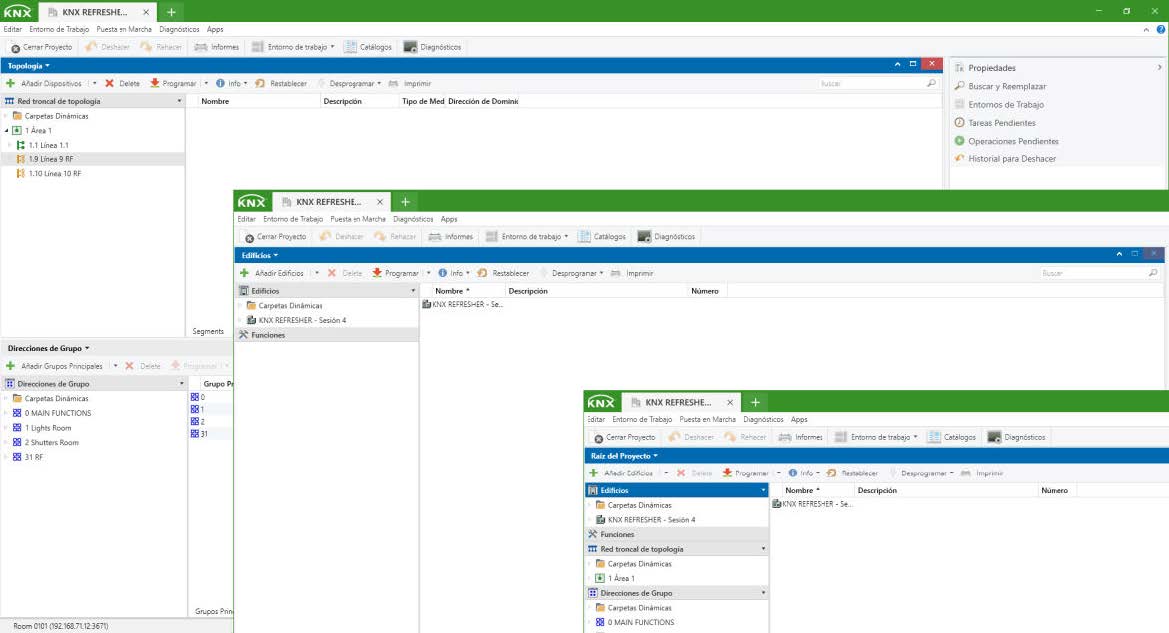Image resolution: width=1169 pixels, height=633 pixels.
Task: Expand 1.1 Línea 1.1 tree node
Action: coord(10,145)
